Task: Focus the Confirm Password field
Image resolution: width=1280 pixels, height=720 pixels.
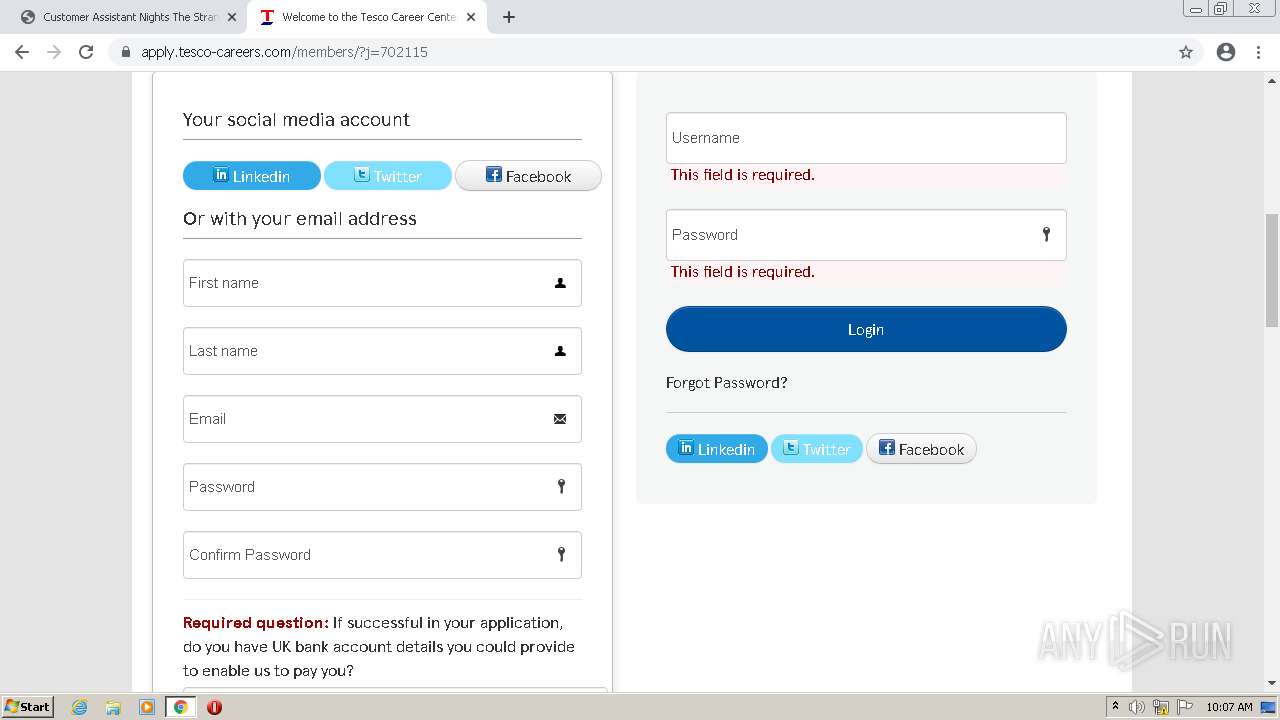Action: [382, 555]
